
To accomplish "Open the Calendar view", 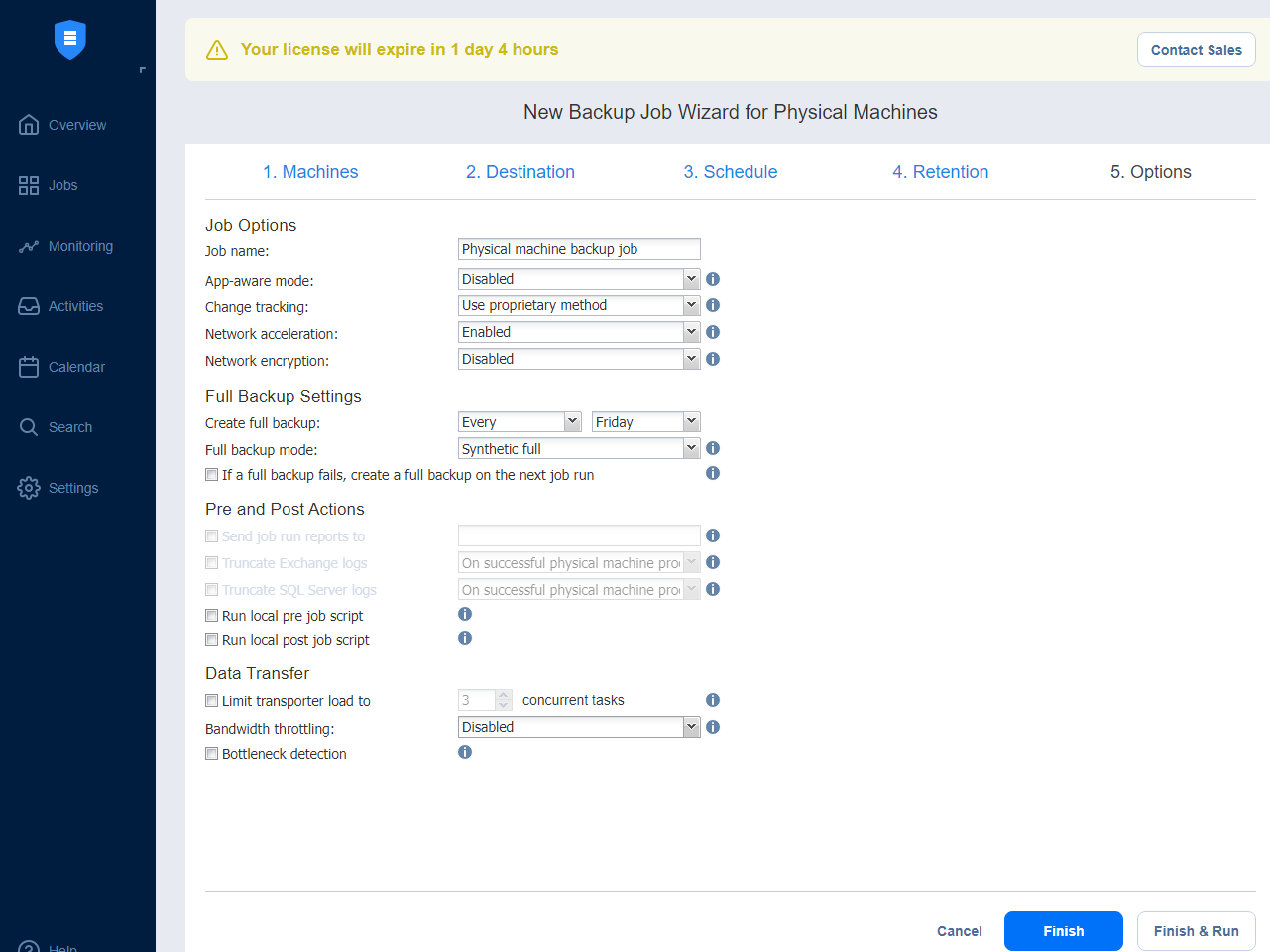I will pyautogui.click(x=76, y=367).
